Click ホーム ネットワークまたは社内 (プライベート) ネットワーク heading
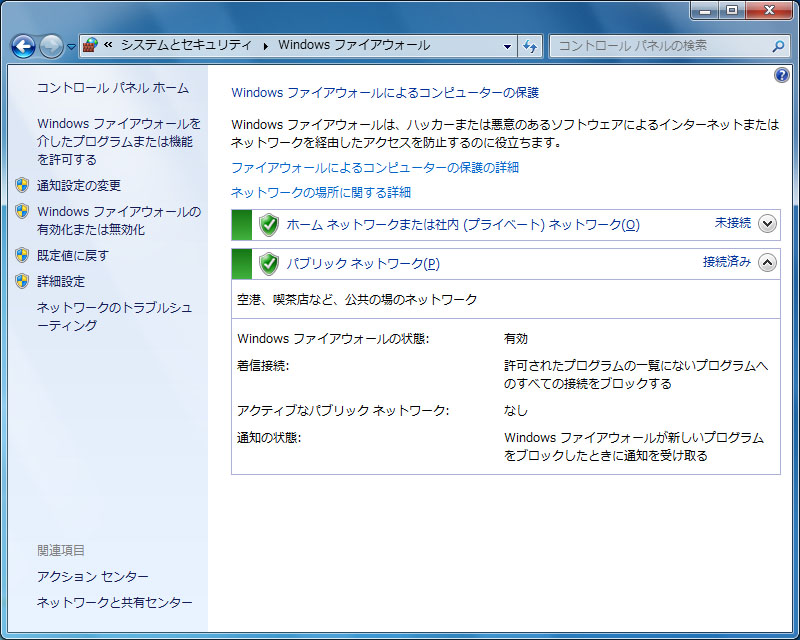The height and width of the screenshot is (640, 800). coord(463,225)
